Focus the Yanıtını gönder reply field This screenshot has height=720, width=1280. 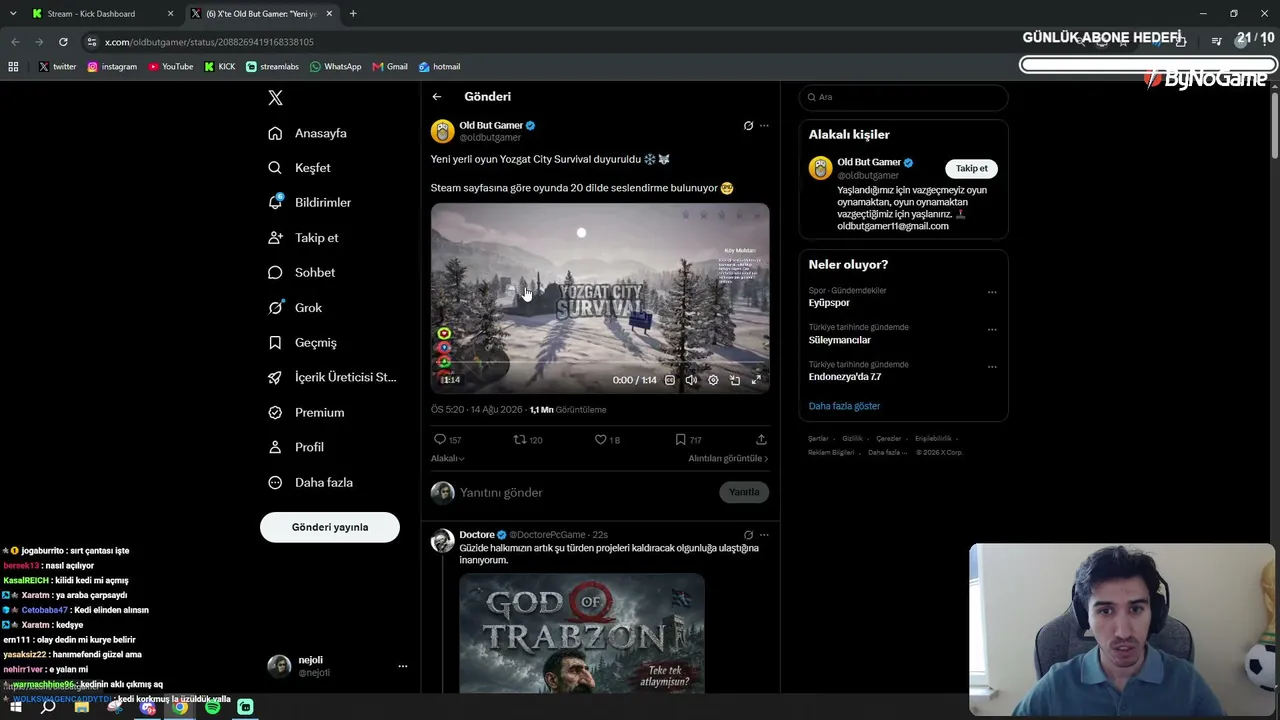coord(585,492)
